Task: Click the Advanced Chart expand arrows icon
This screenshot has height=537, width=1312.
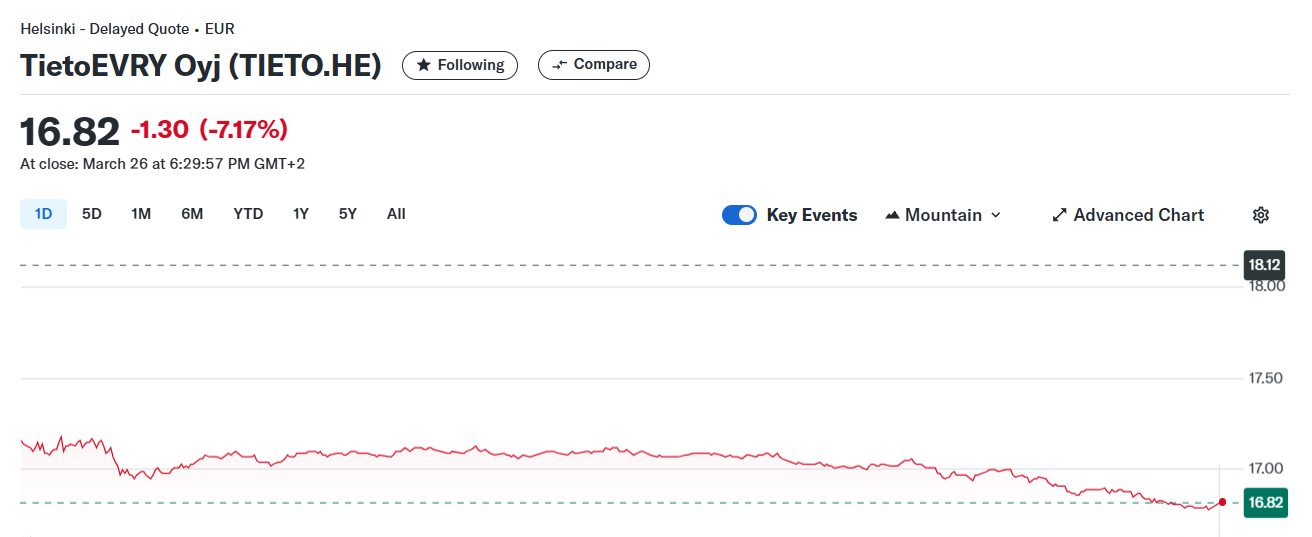Action: coord(1060,215)
